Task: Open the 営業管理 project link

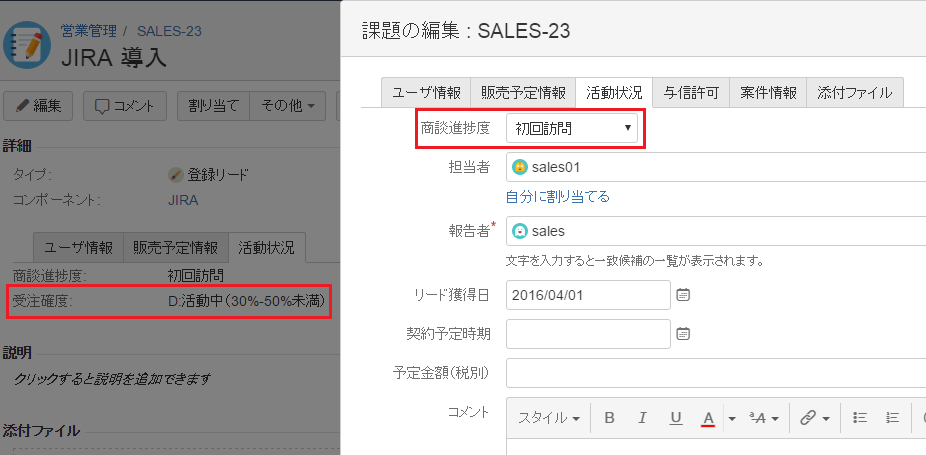Action: [x=89, y=31]
